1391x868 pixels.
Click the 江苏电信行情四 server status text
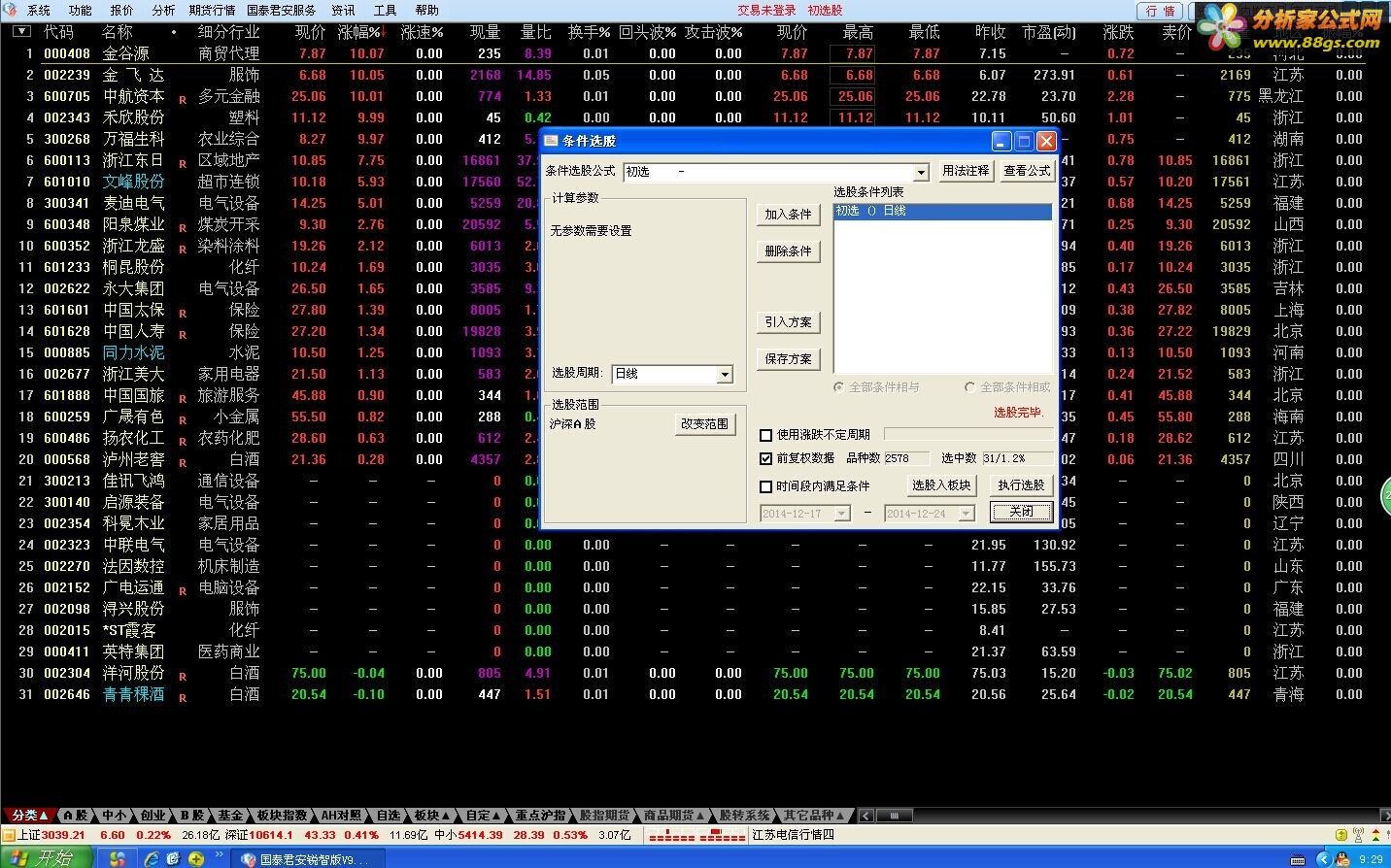coord(793,835)
